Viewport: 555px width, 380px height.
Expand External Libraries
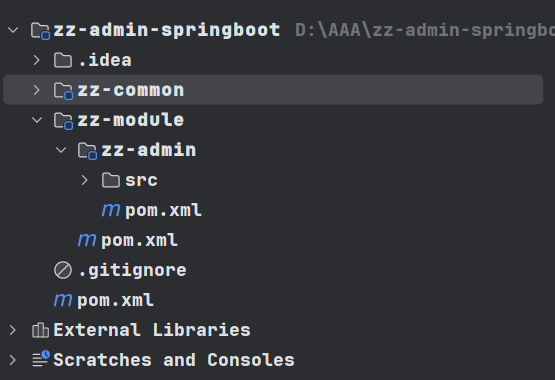pyautogui.click(x=13, y=330)
